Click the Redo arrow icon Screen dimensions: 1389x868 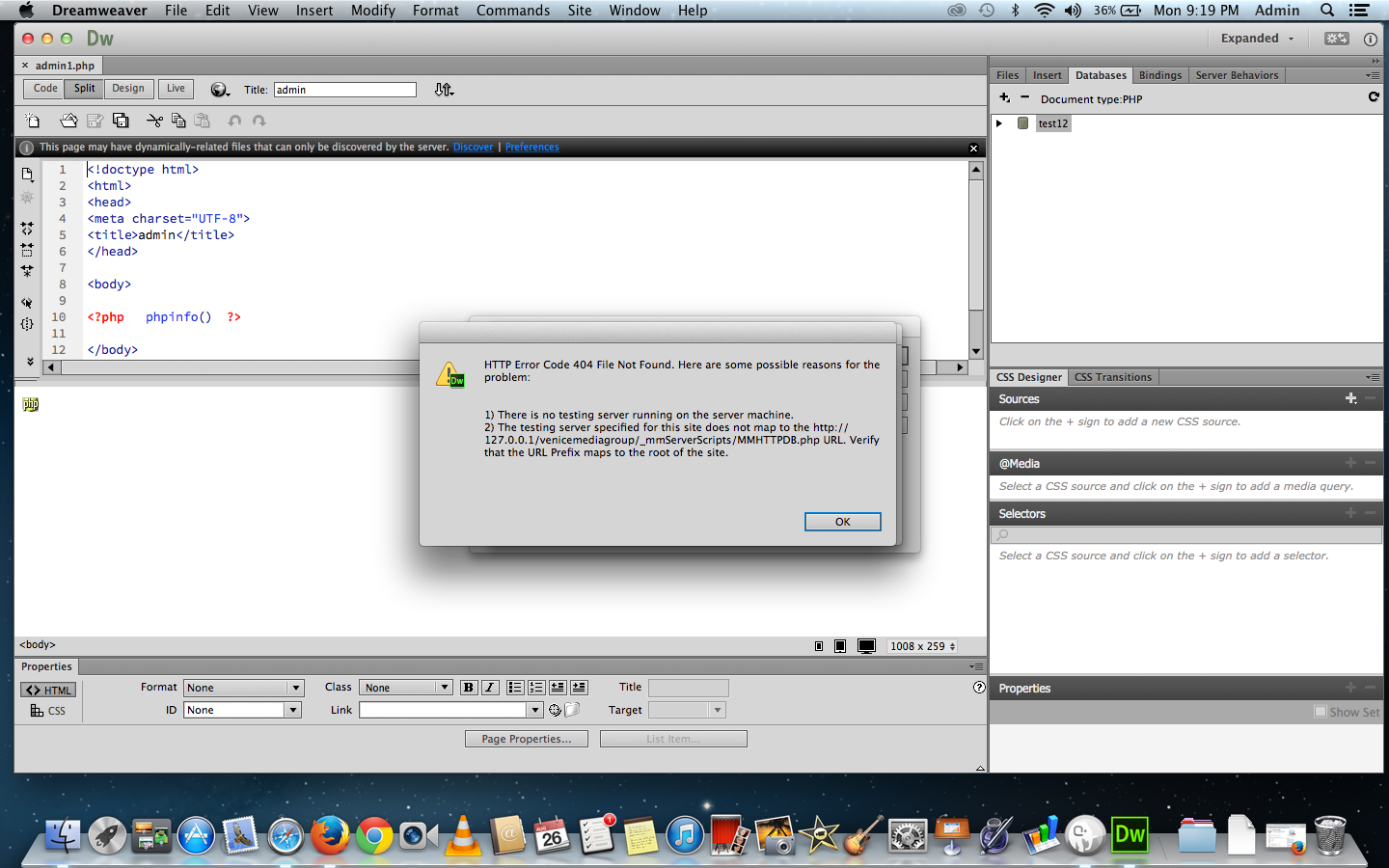(x=259, y=121)
